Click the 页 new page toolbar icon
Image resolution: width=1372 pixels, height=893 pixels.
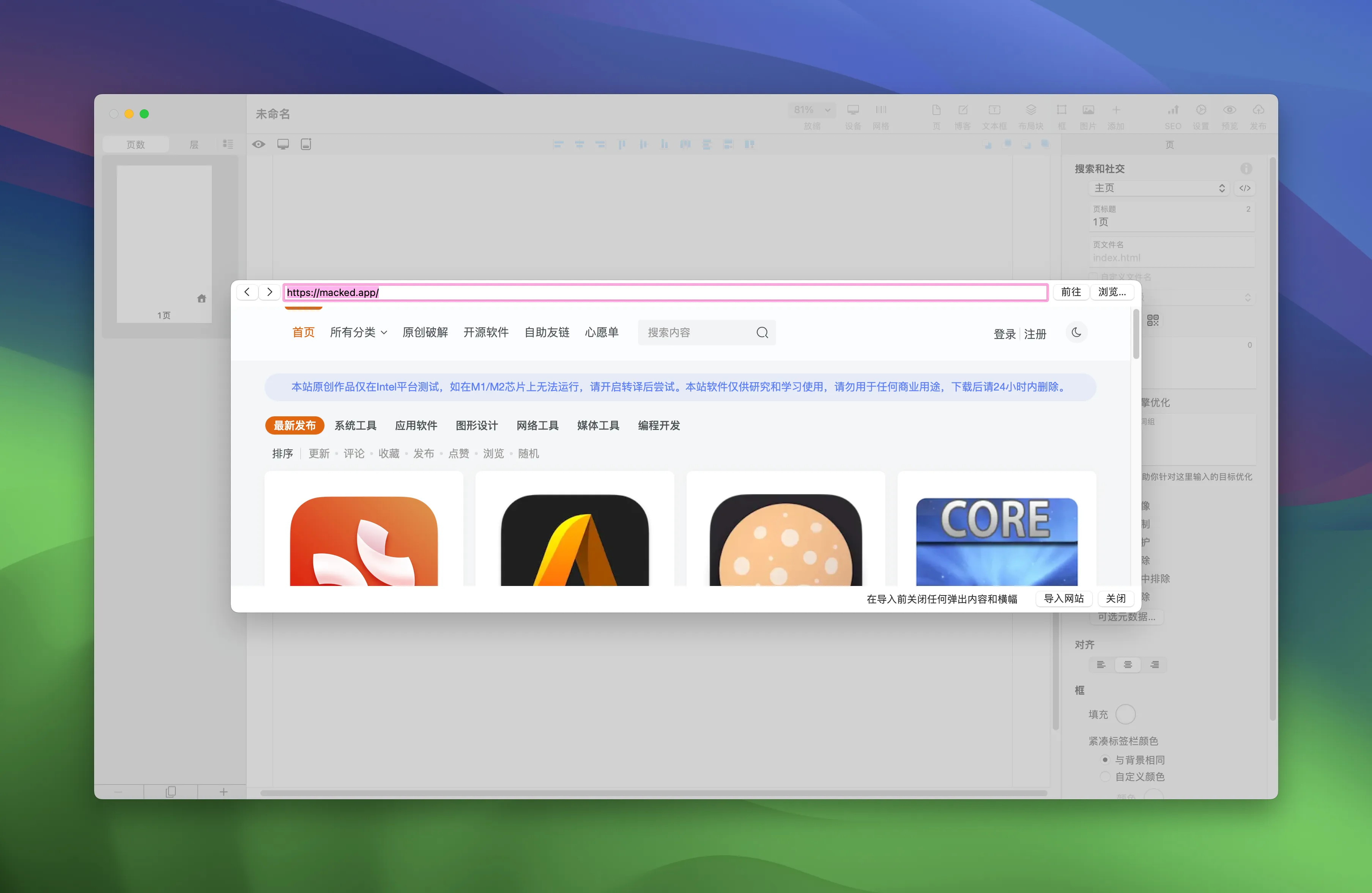936,110
